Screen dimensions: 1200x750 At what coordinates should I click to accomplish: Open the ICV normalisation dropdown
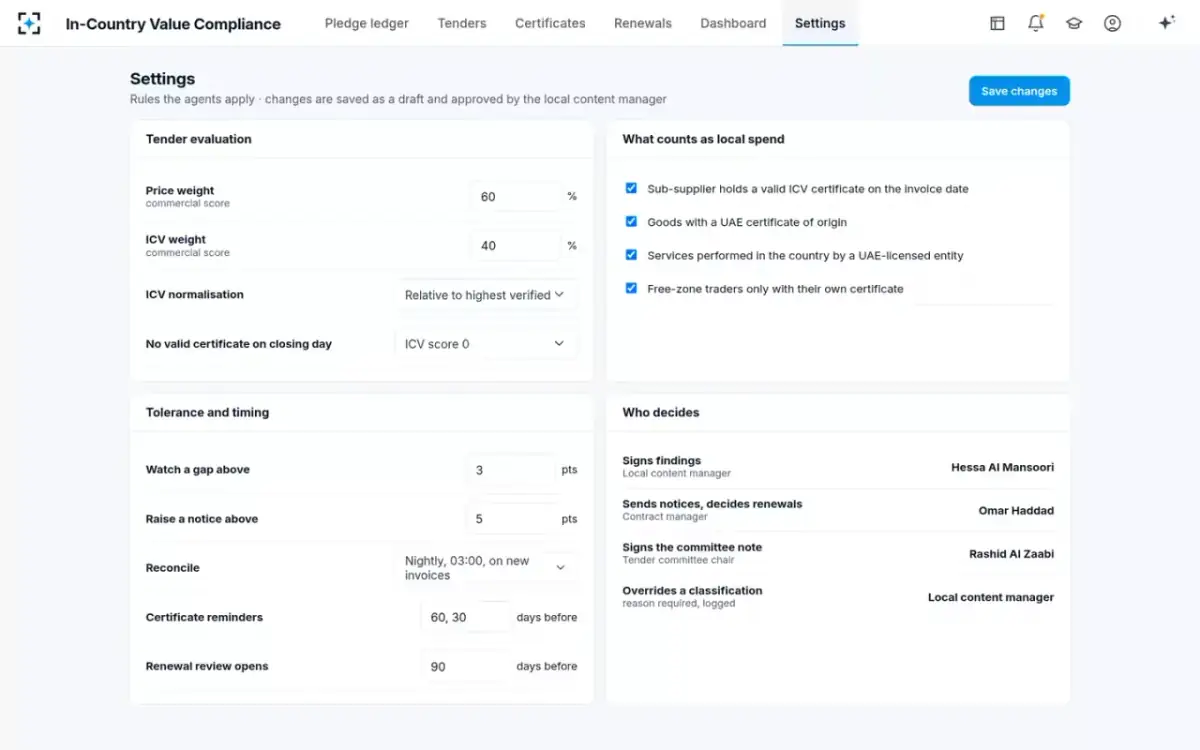[485, 295]
